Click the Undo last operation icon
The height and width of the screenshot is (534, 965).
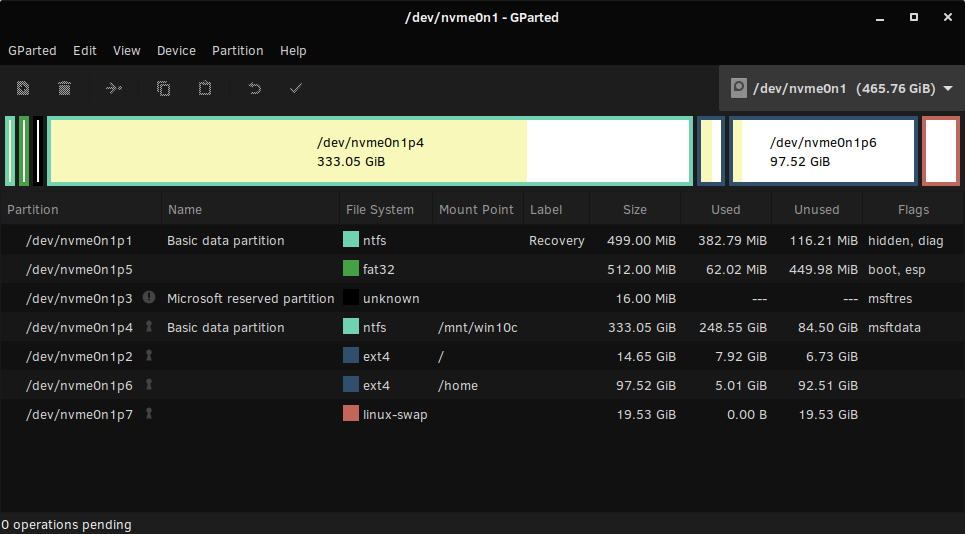pyautogui.click(x=254, y=88)
